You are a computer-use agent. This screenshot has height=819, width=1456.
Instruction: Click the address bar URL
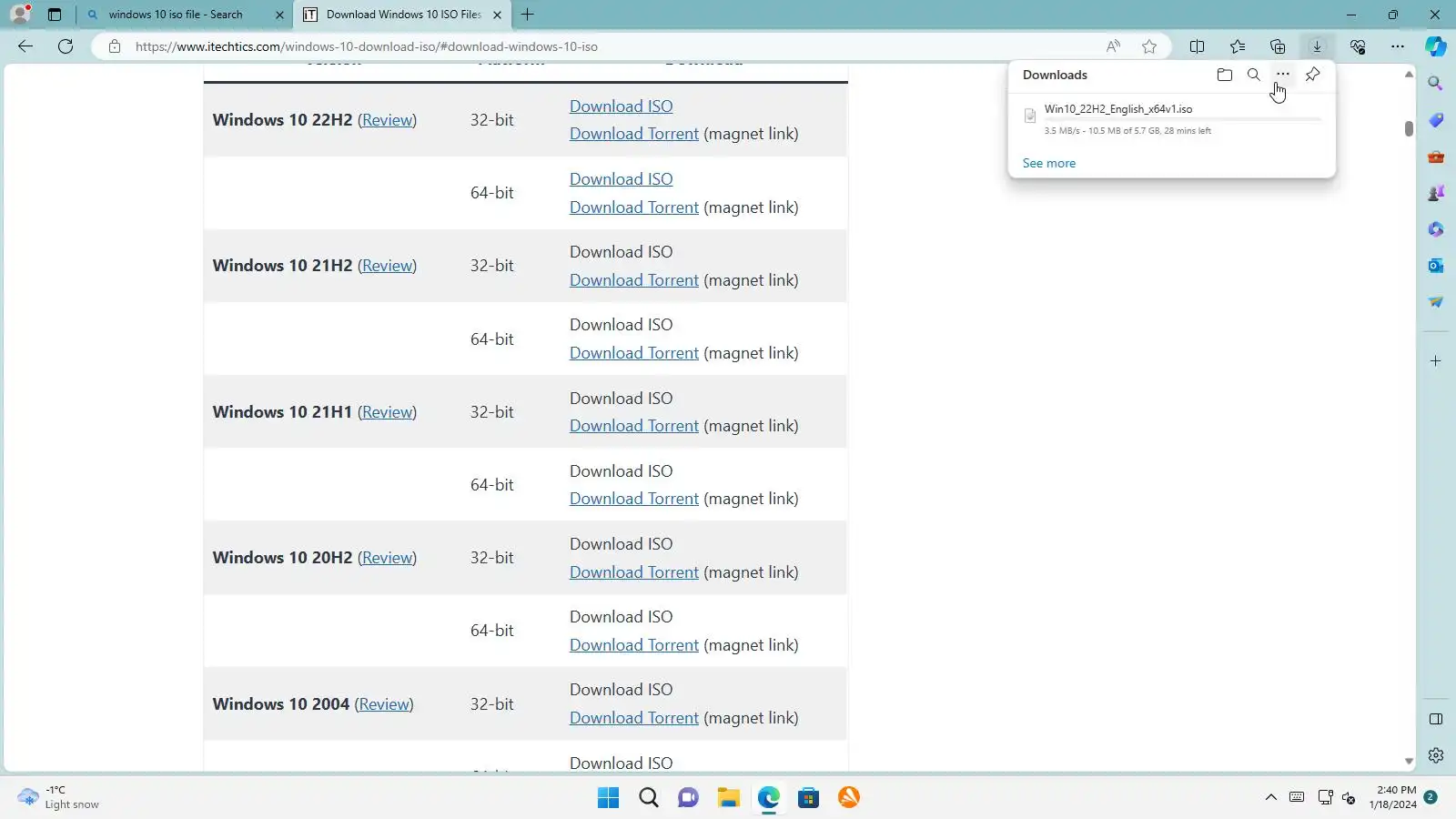(367, 46)
